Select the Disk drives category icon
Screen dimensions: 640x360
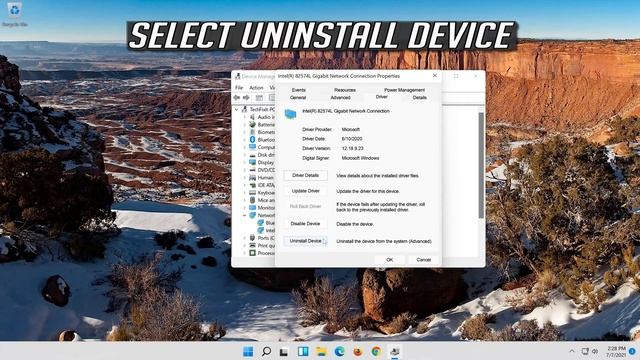(x=253, y=155)
